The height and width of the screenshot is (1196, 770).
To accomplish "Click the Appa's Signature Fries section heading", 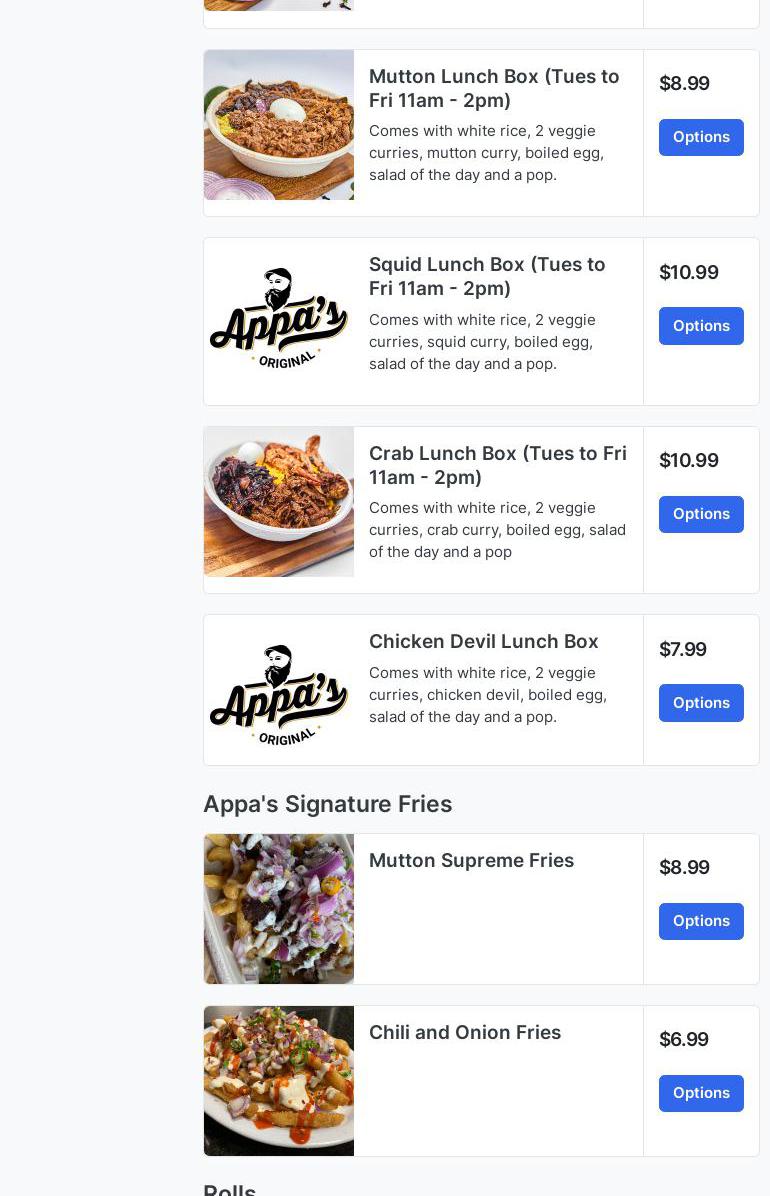I will tap(327, 804).
